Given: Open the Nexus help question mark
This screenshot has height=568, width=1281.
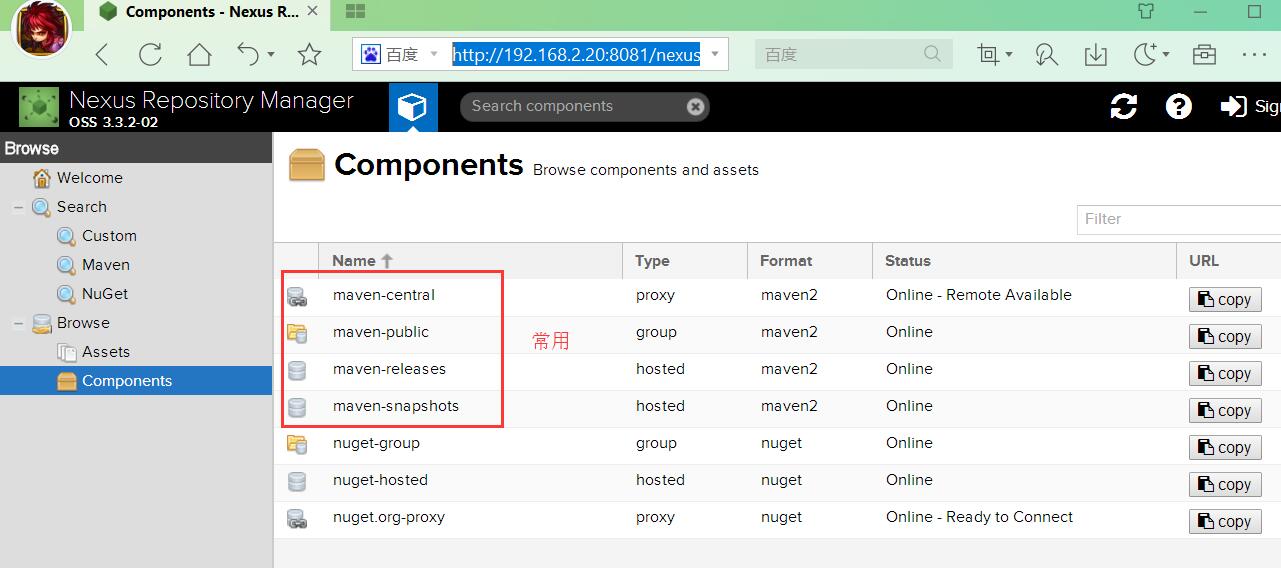Looking at the screenshot, I should coord(1179,106).
